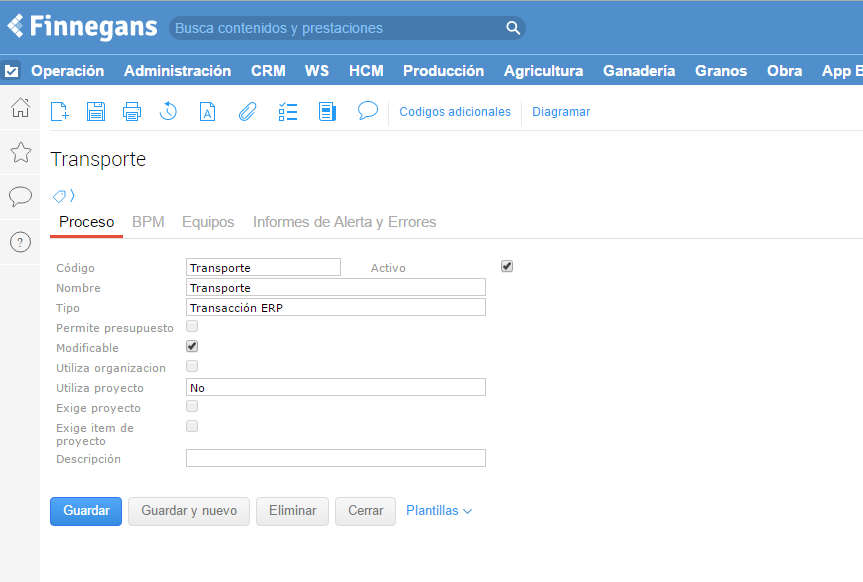863x582 pixels.
Task: Click the tag icon below Transporte title
Action: (59, 196)
